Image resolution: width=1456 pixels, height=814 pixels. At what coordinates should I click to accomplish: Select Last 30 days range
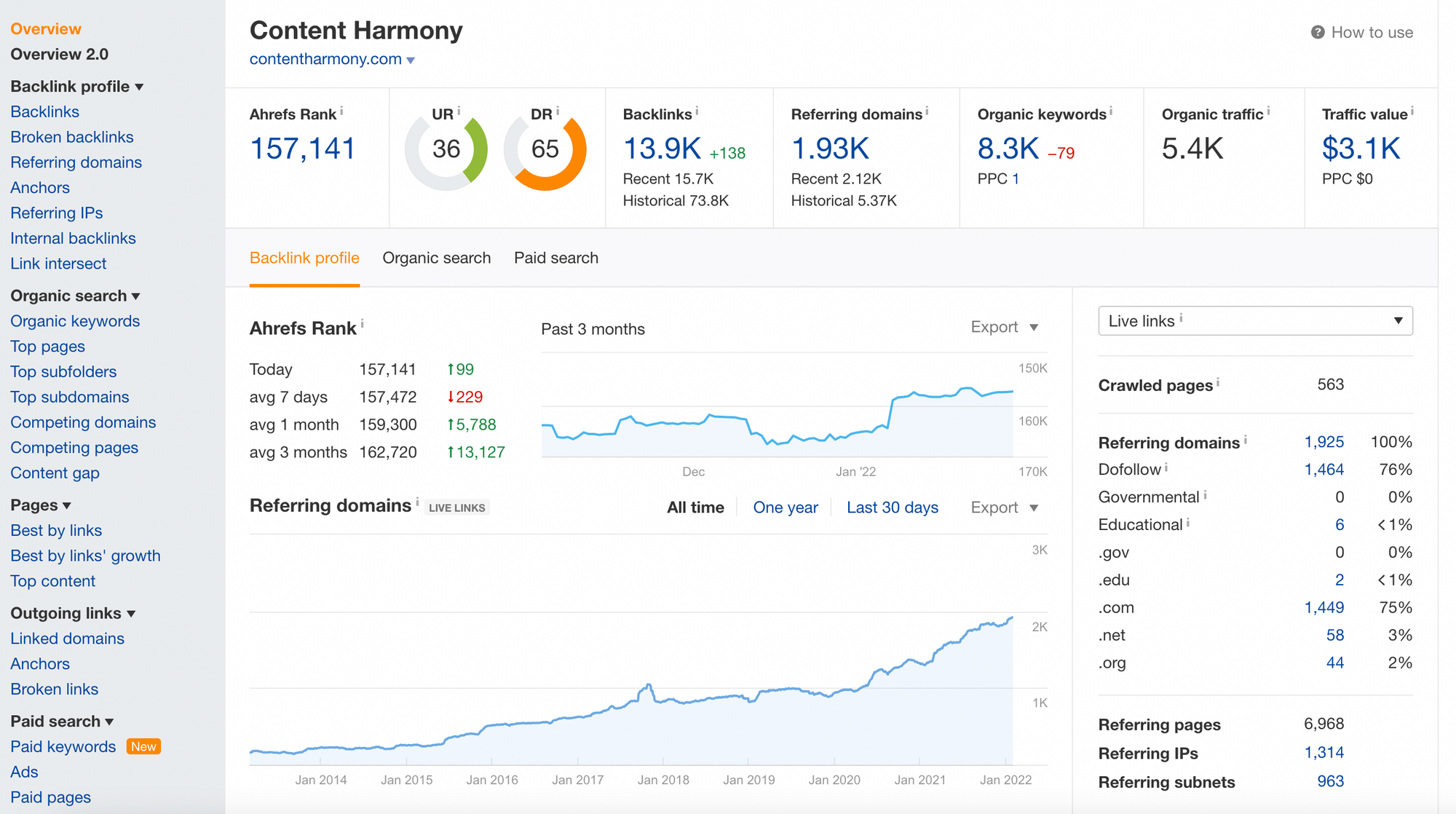point(893,507)
